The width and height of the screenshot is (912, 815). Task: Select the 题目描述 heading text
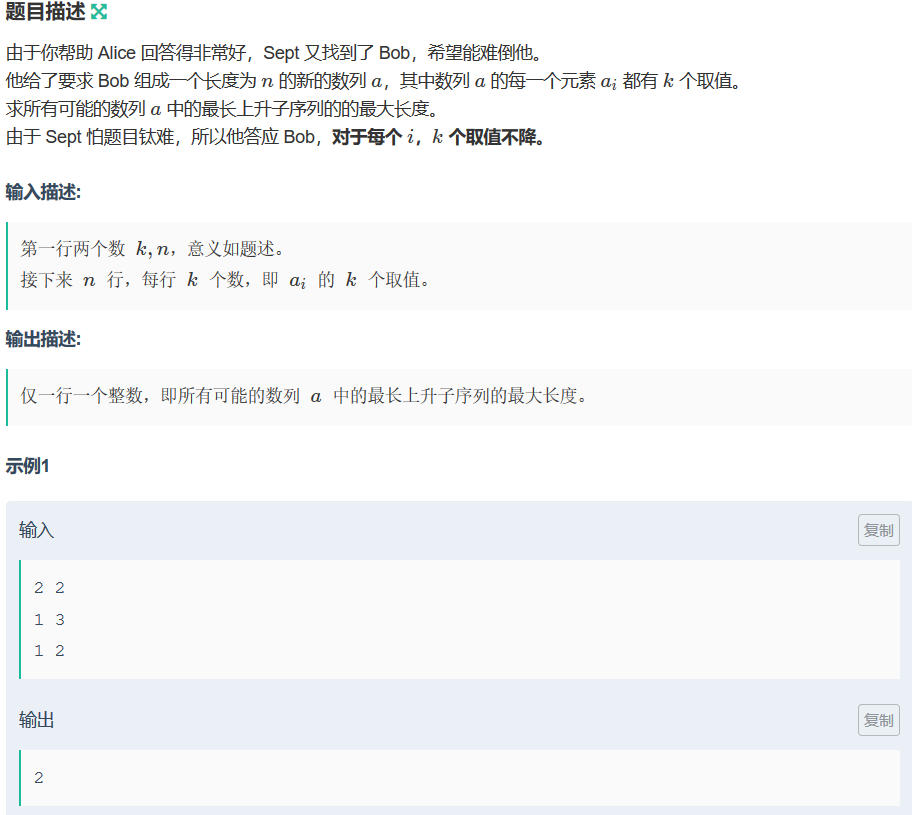point(45,12)
